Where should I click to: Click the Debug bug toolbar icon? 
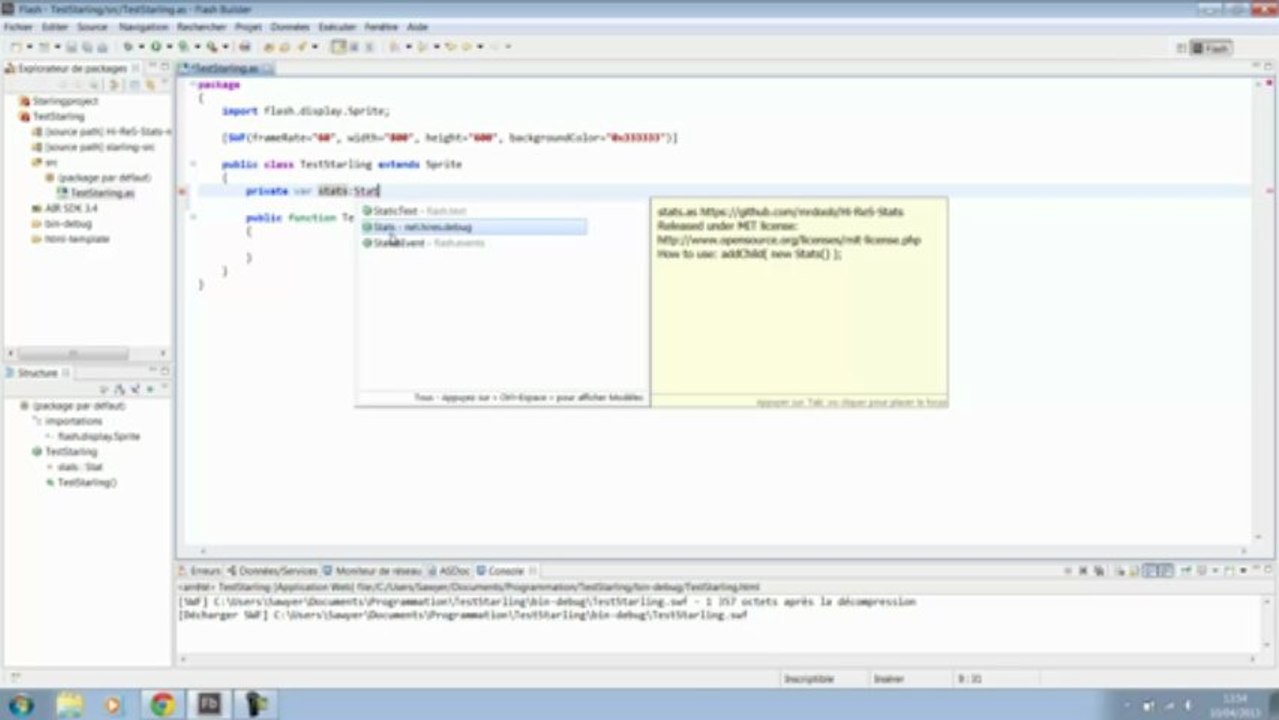(128, 46)
